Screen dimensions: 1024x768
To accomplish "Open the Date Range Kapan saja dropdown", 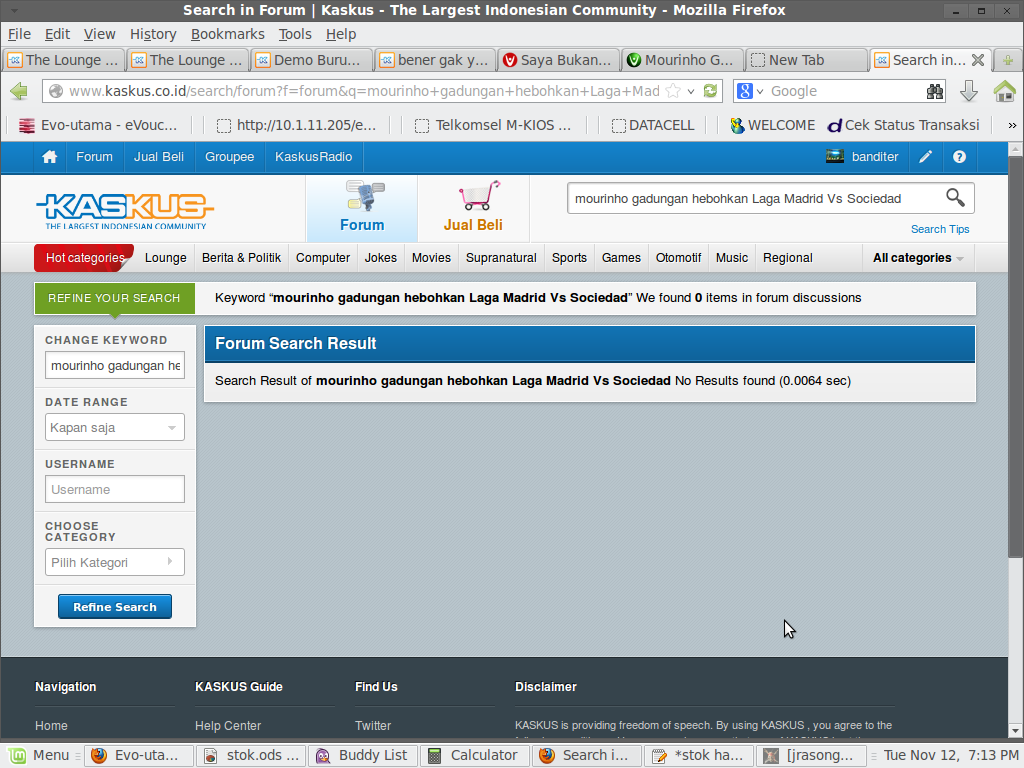I will tap(115, 428).
